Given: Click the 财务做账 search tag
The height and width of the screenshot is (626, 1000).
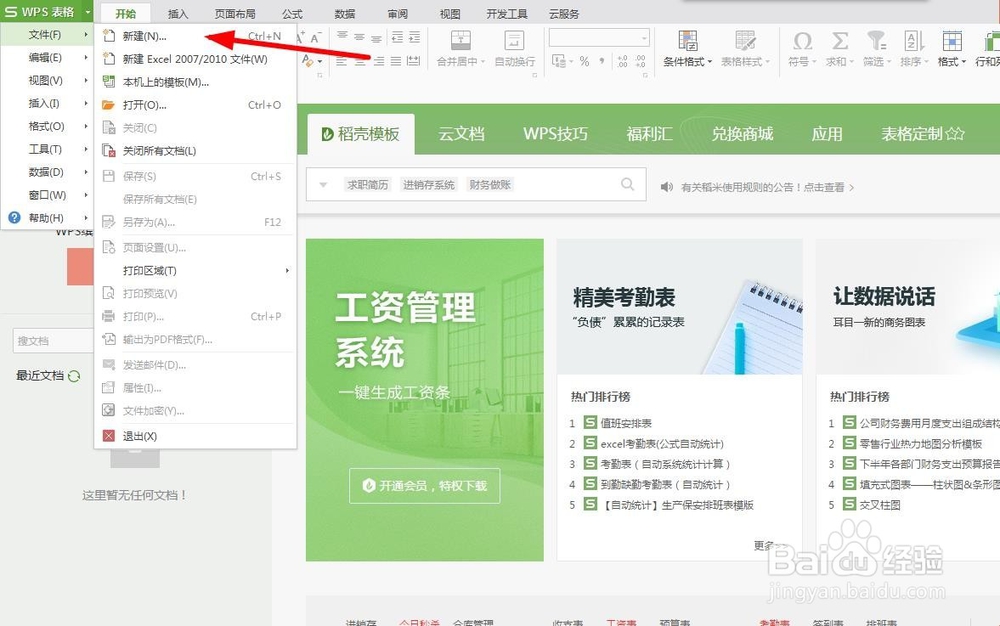Looking at the screenshot, I should [x=490, y=185].
